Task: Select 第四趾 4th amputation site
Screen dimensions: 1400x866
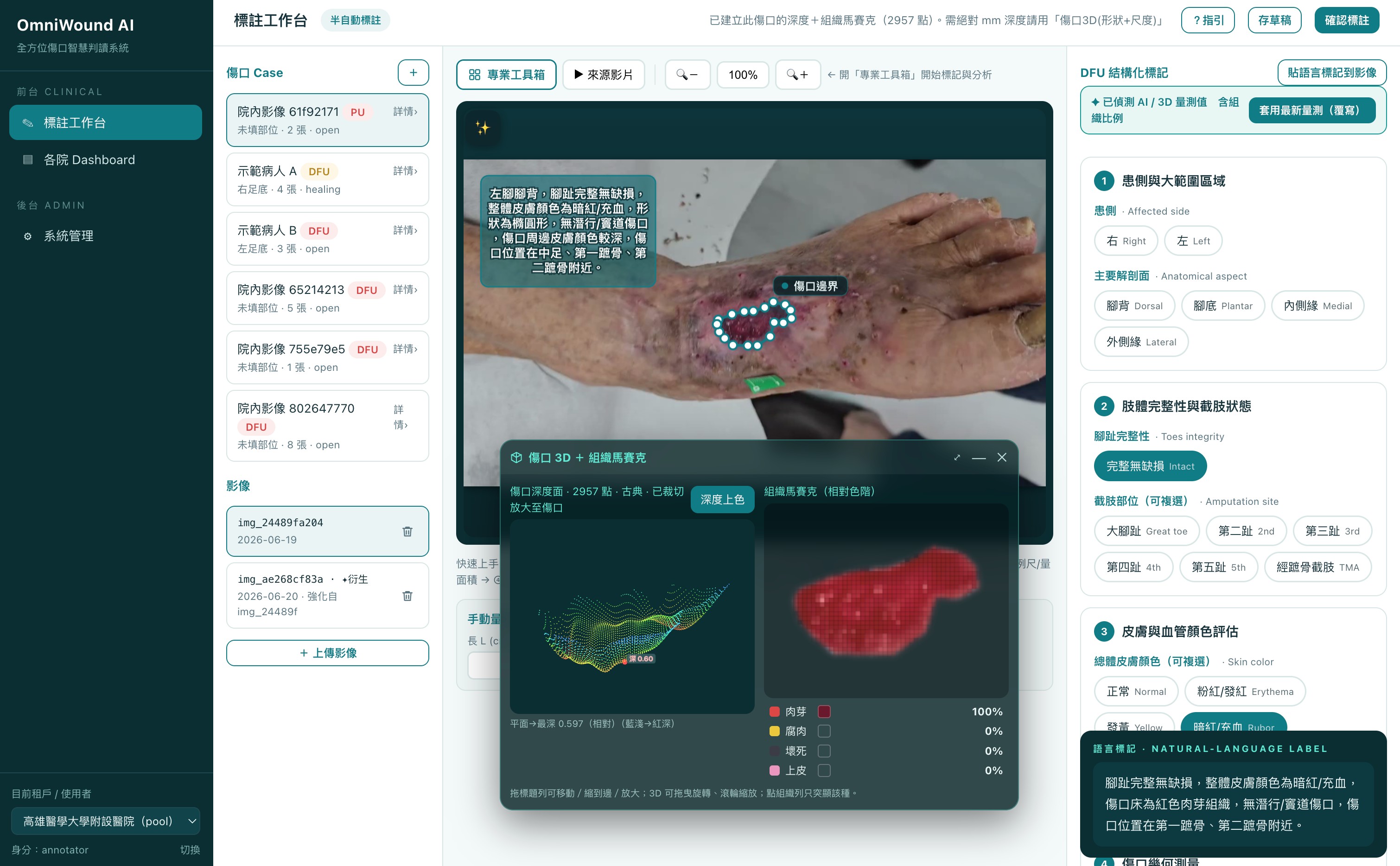Action: point(1133,567)
